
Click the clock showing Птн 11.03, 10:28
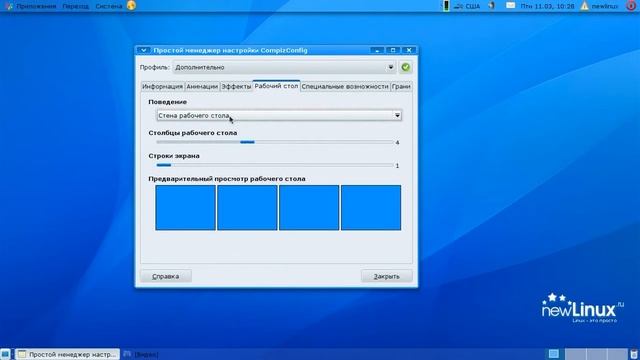[x=547, y=6]
